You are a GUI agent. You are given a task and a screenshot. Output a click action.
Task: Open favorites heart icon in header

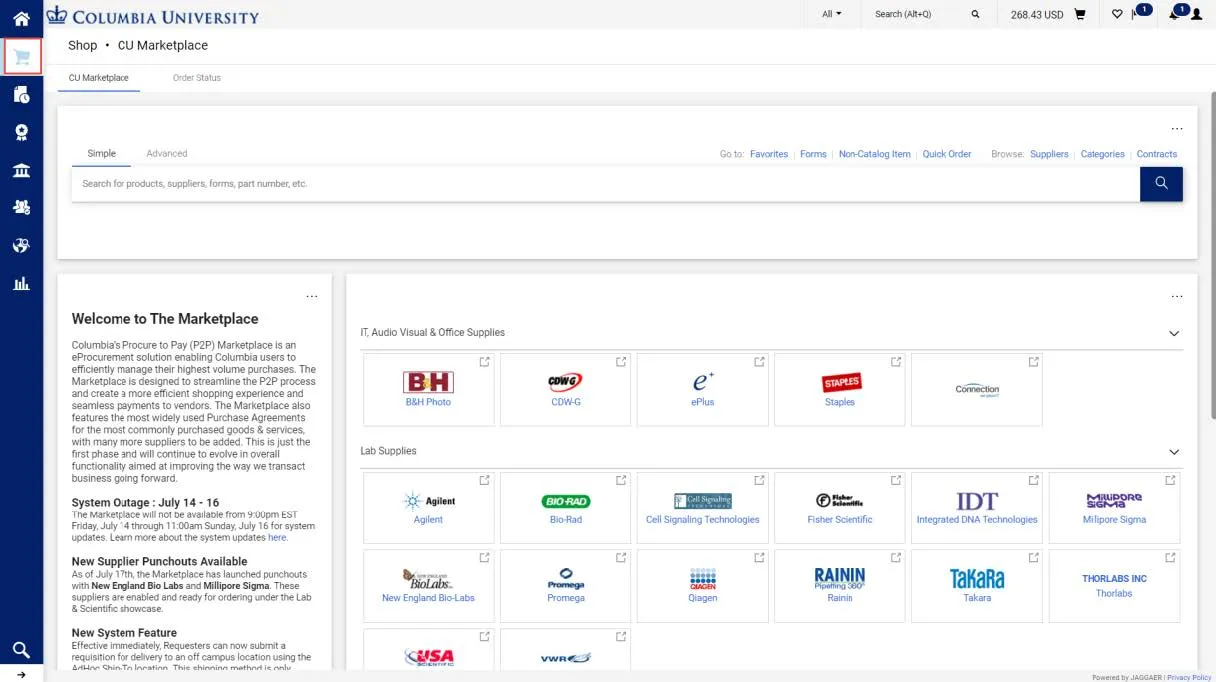point(1117,14)
